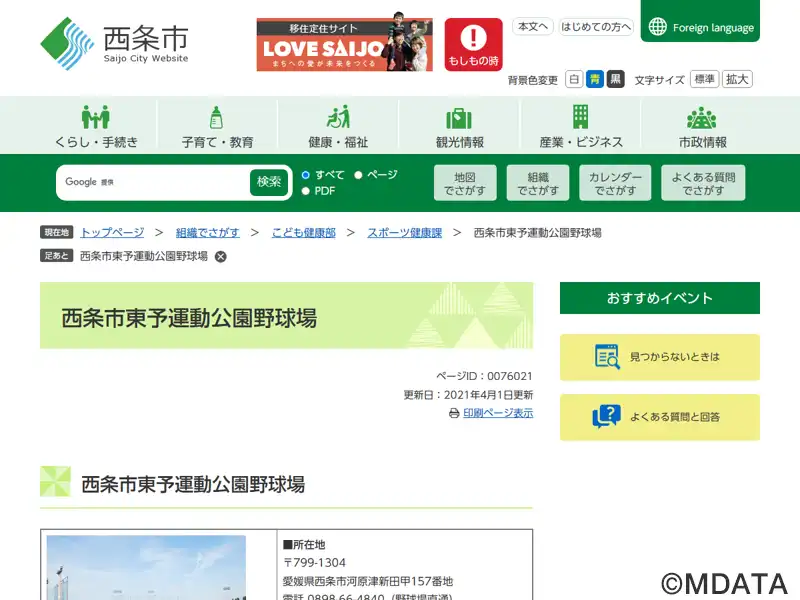Click the Saijo City logo icon
This screenshot has width=800, height=600.
(67, 44)
